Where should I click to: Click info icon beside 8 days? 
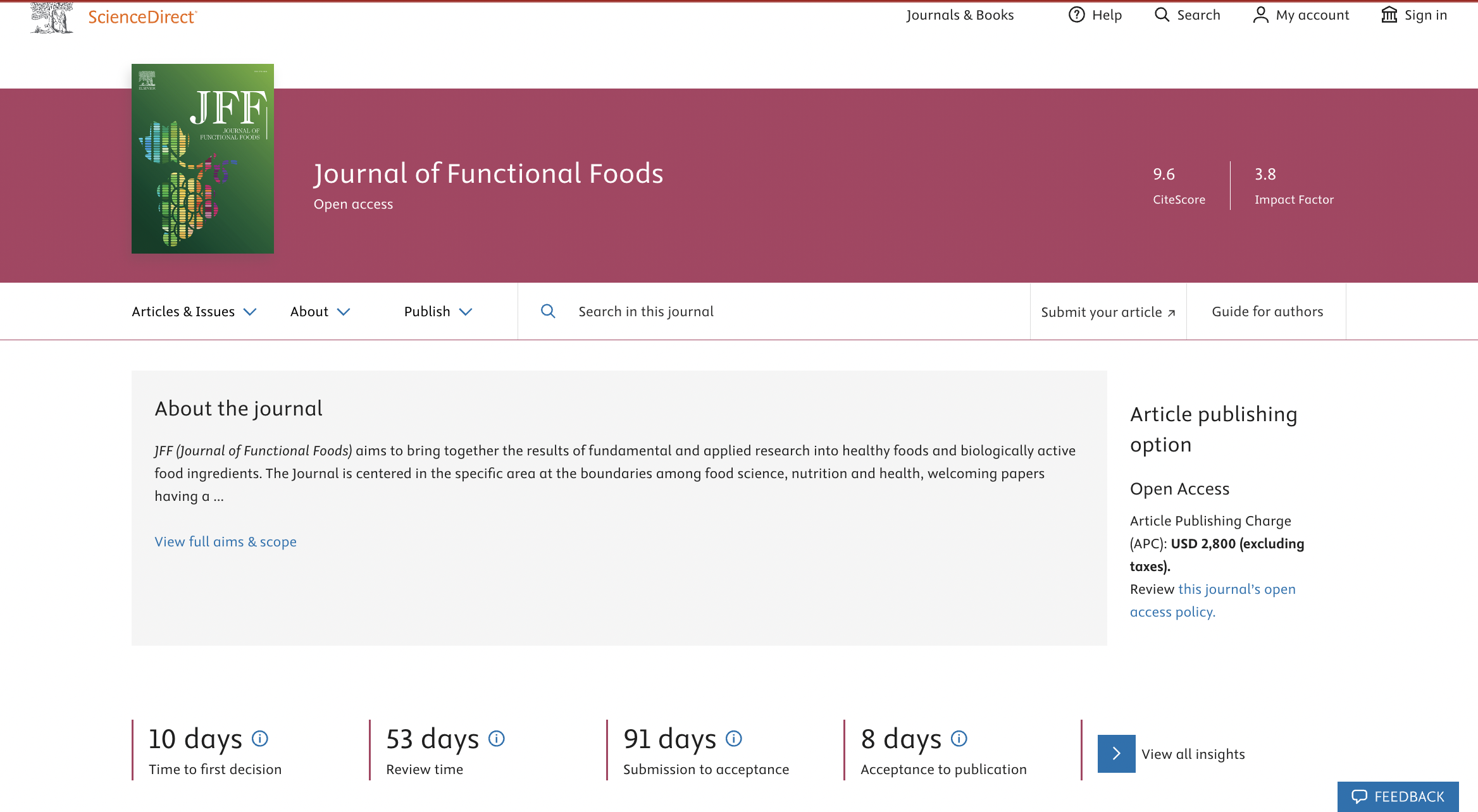coord(959,739)
